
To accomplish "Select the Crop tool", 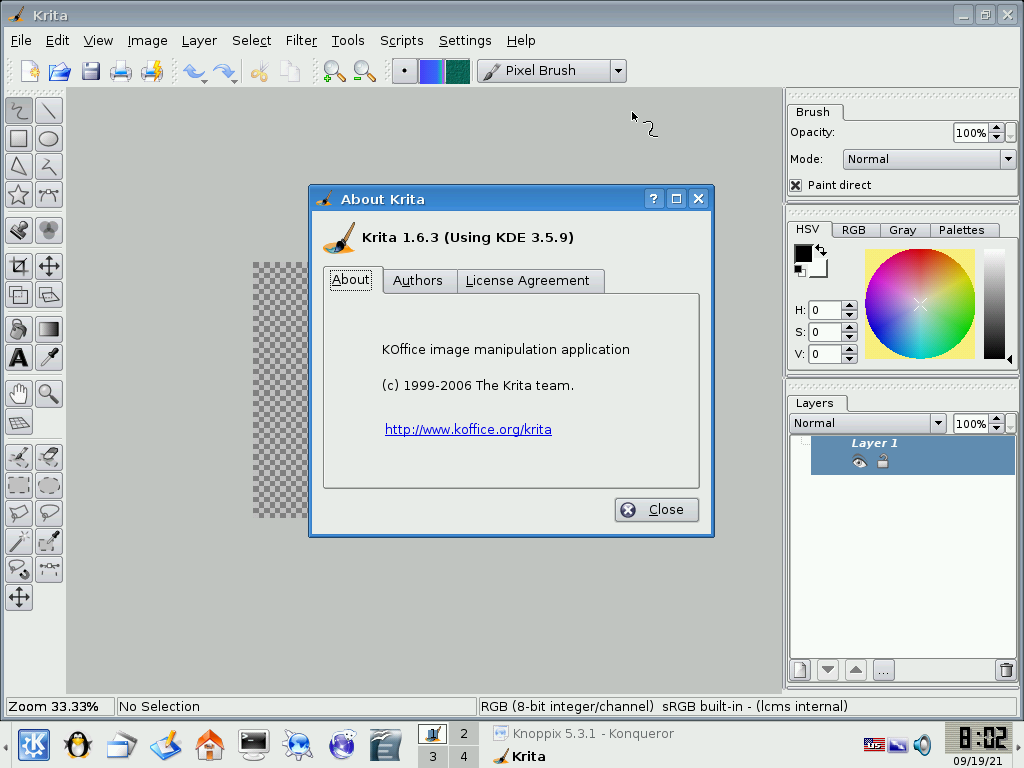I will click(x=18, y=266).
